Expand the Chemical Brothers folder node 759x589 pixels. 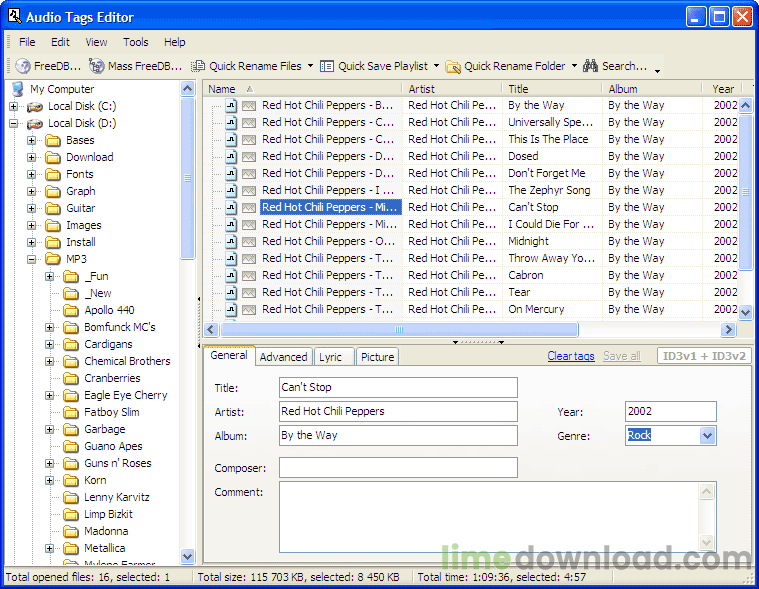point(49,362)
